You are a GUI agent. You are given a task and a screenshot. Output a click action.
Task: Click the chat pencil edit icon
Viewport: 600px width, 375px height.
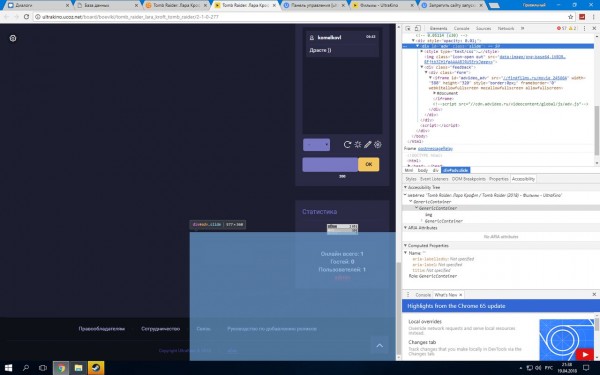pyautogui.click(x=368, y=144)
